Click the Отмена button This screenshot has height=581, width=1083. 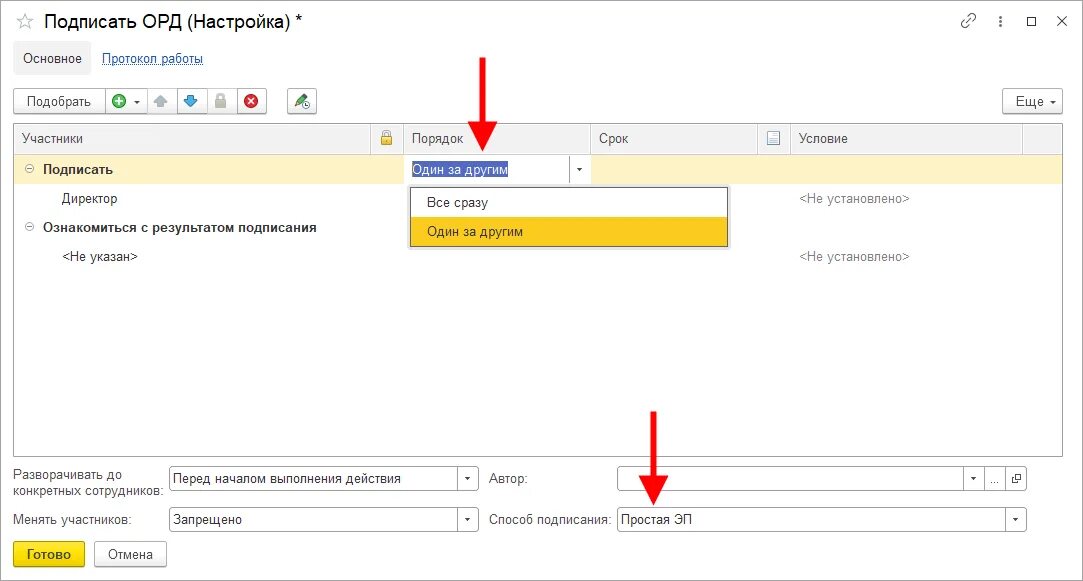tap(130, 554)
